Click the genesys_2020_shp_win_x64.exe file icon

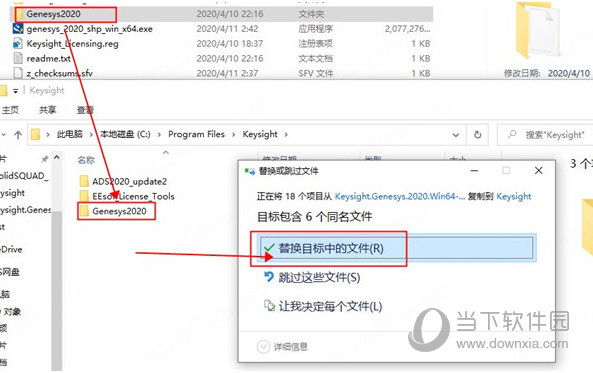coord(18,29)
